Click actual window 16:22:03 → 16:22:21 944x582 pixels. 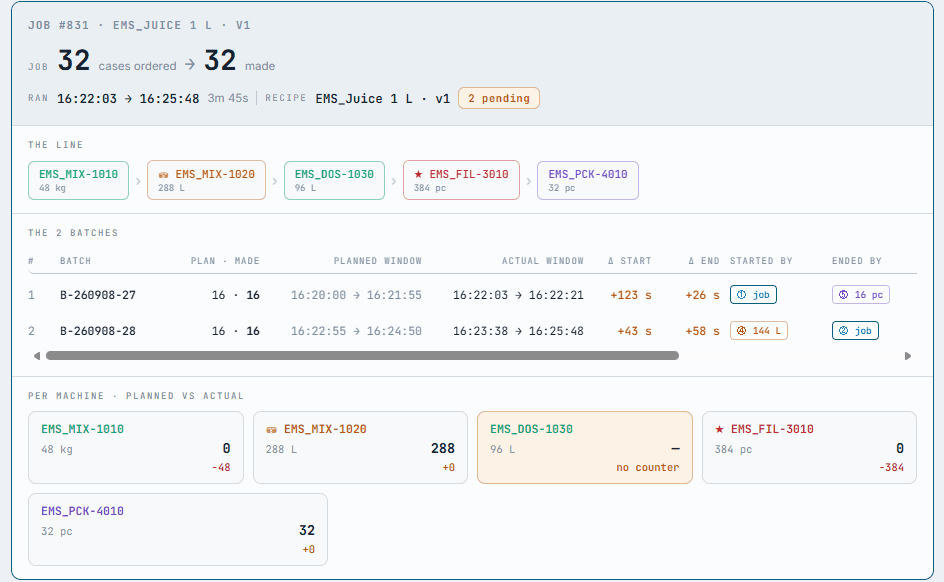point(518,295)
